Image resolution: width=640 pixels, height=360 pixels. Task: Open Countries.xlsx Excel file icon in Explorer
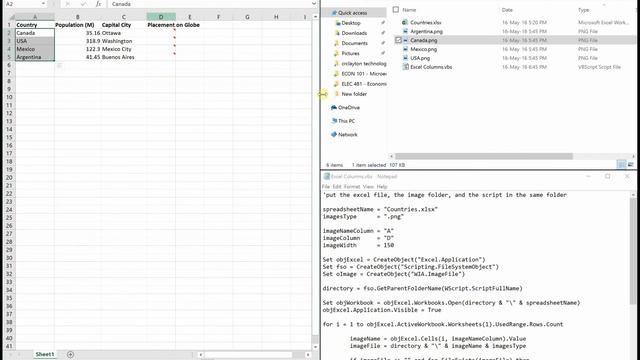click(404, 22)
